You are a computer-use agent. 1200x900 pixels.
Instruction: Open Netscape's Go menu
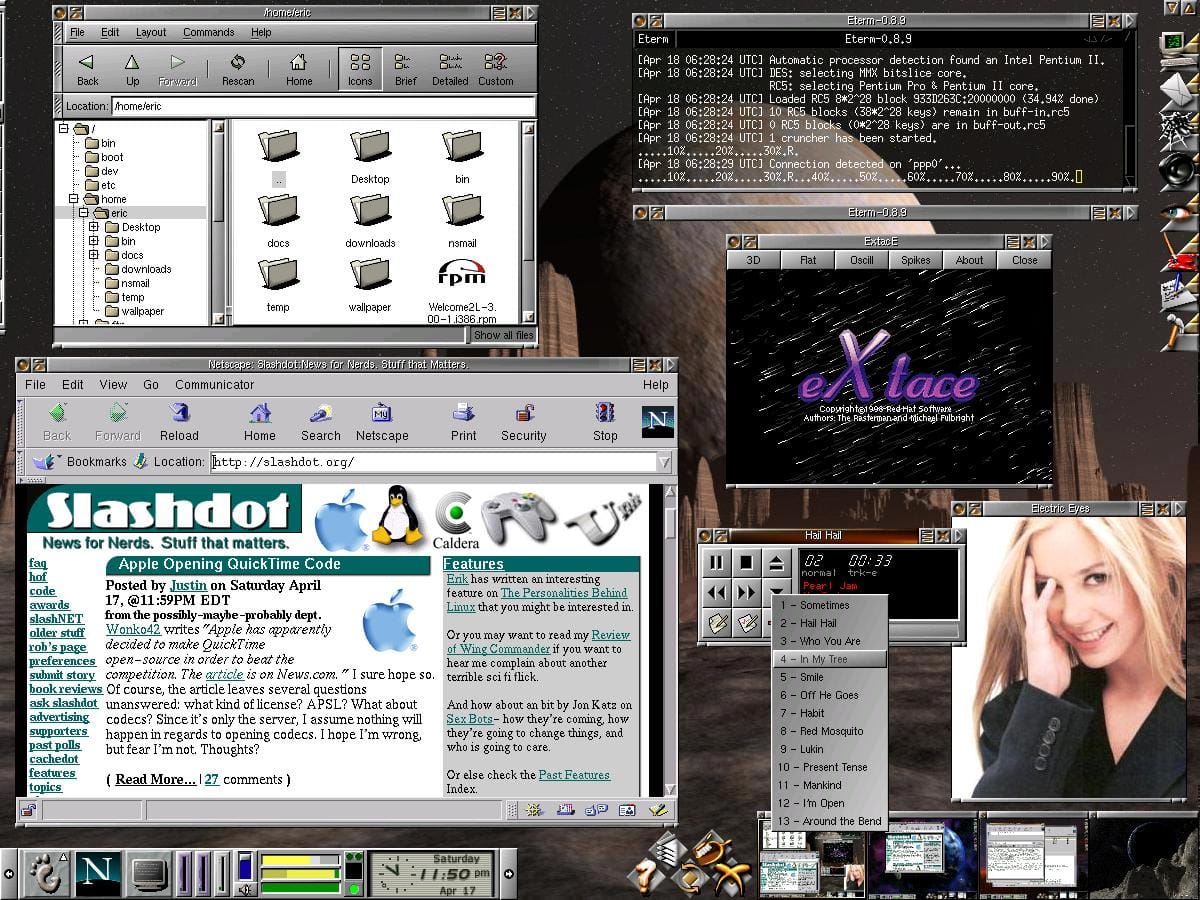pos(151,384)
